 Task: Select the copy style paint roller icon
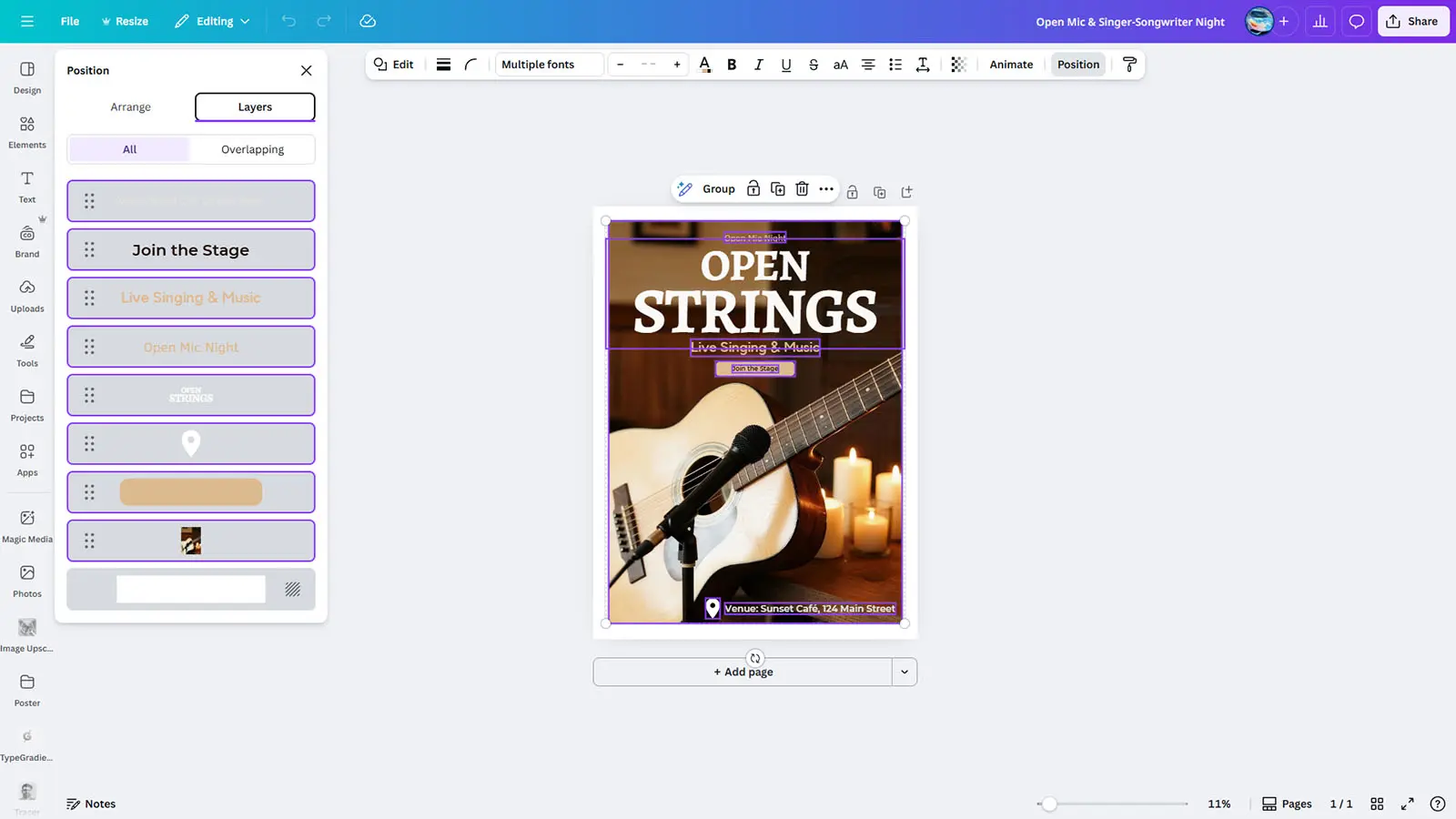1129,65
